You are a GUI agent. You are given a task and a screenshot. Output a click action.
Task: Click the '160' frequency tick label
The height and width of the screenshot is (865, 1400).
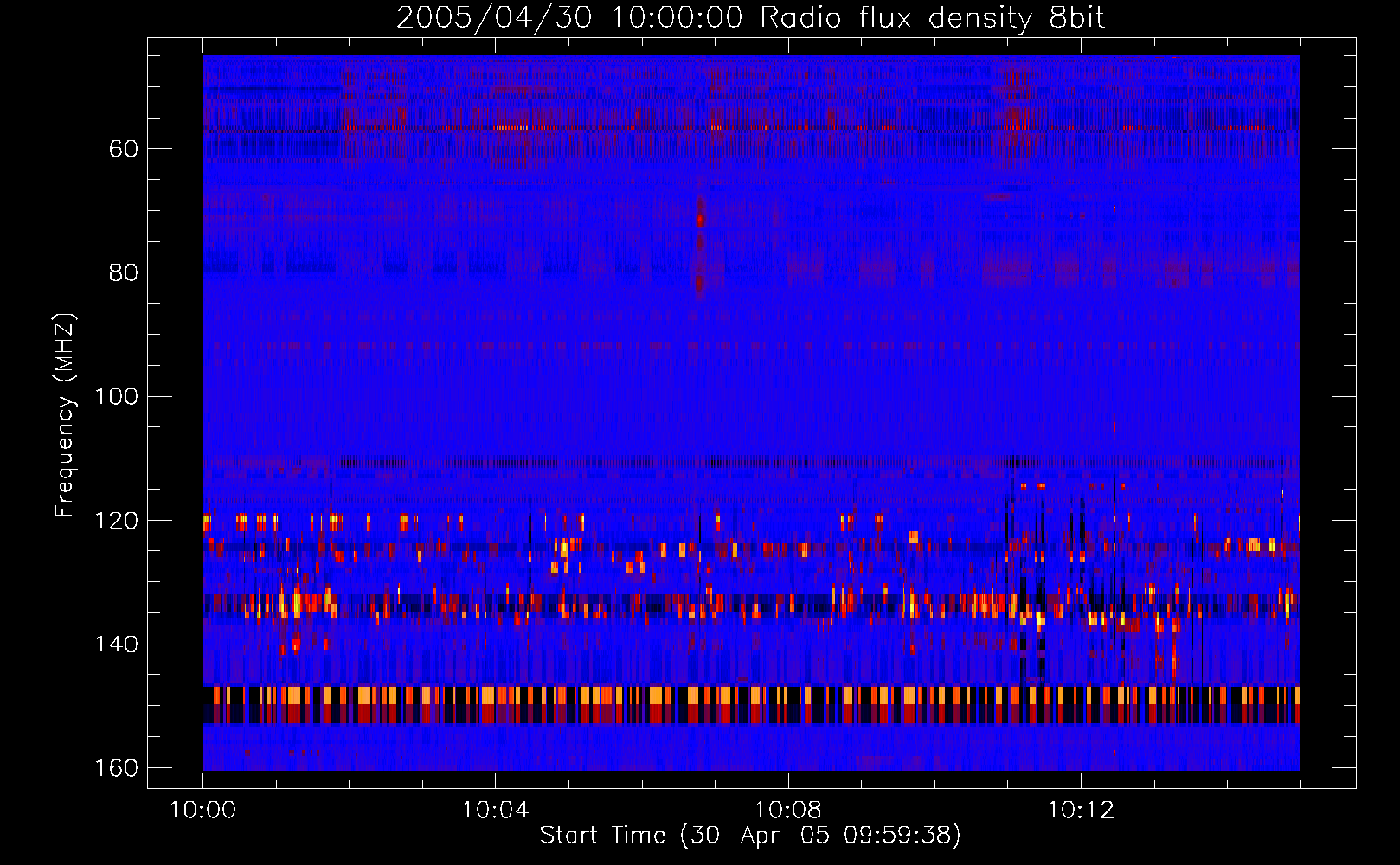click(x=117, y=768)
